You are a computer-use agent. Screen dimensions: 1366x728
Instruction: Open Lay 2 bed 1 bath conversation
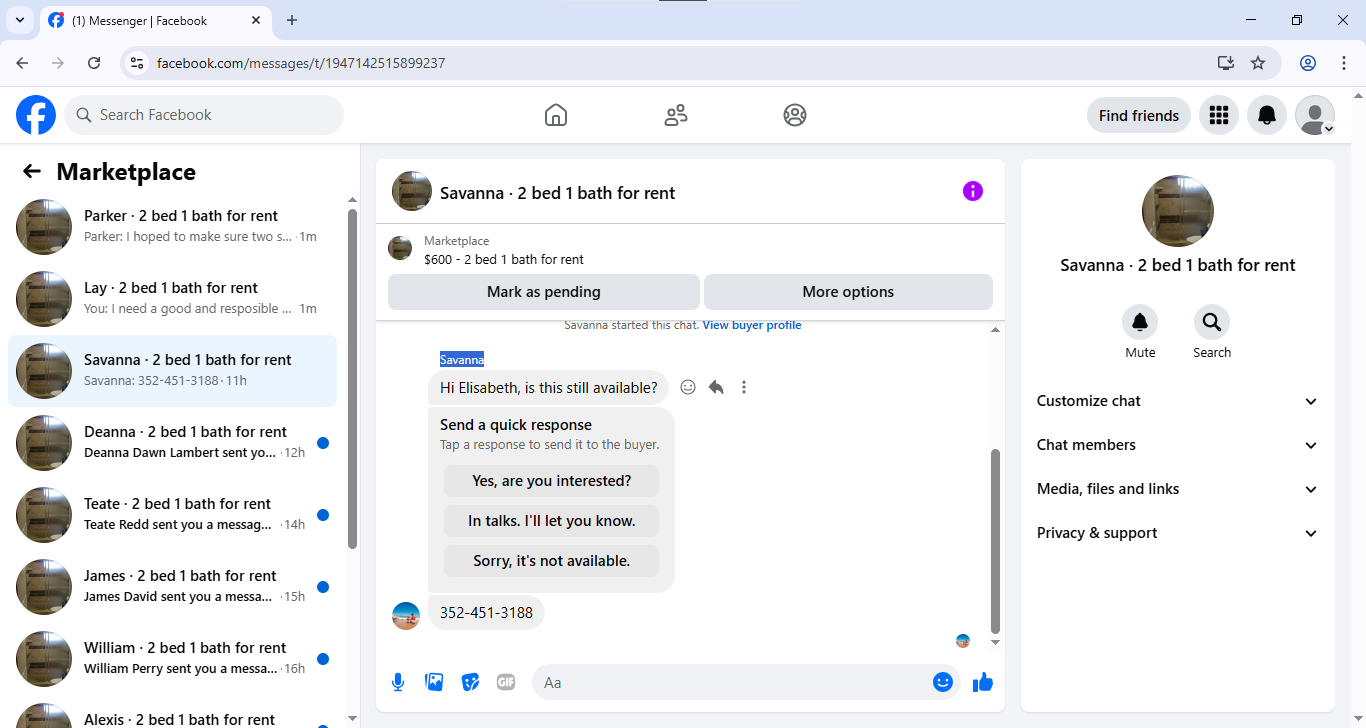click(172, 299)
